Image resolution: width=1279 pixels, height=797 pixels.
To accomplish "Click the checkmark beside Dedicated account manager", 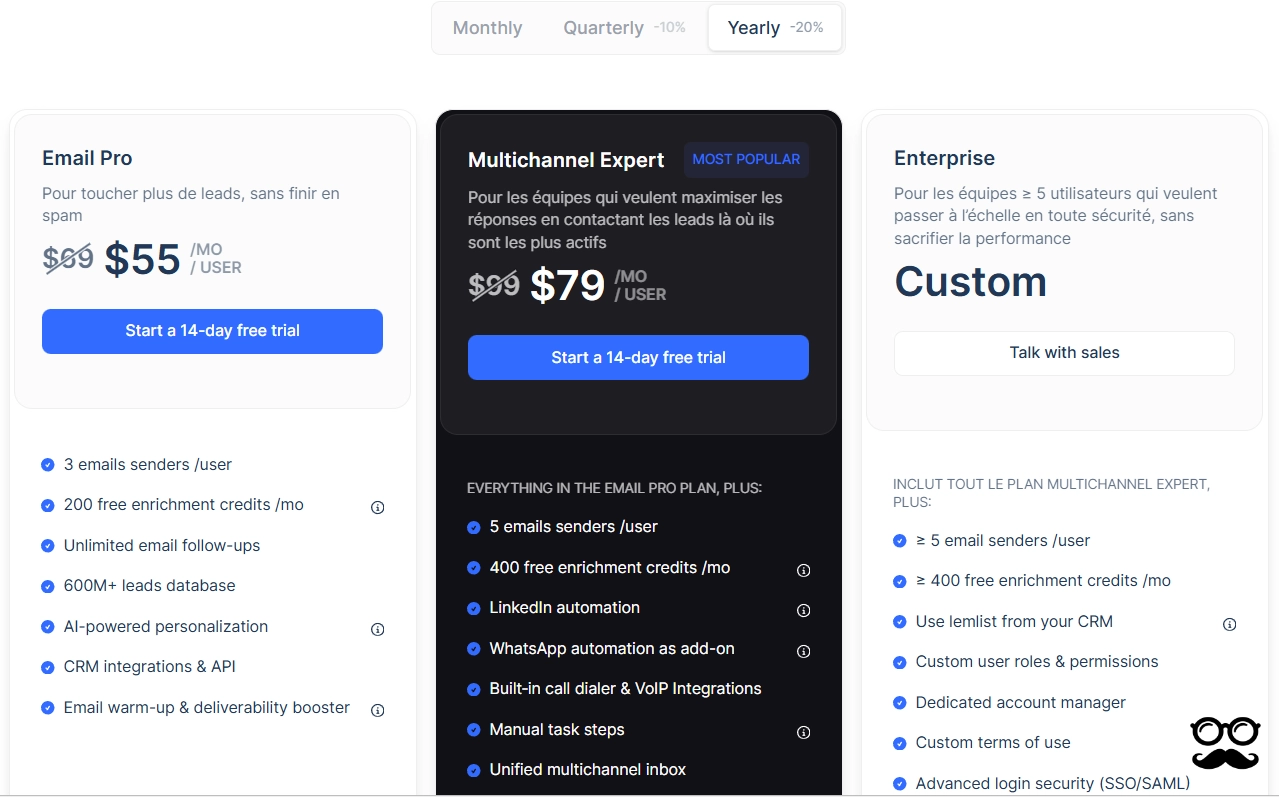I will tap(898, 703).
